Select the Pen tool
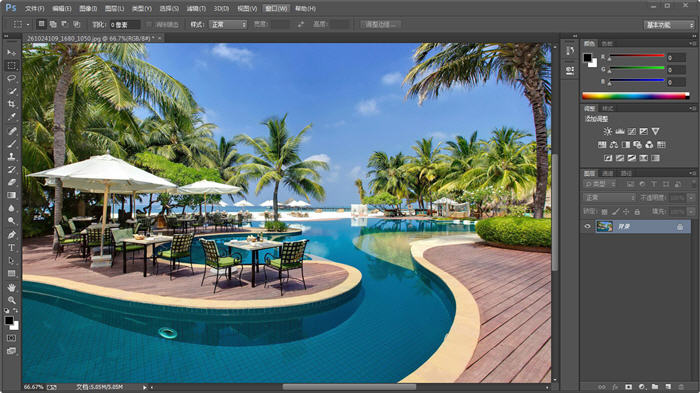Image resolution: width=700 pixels, height=393 pixels. point(12,234)
